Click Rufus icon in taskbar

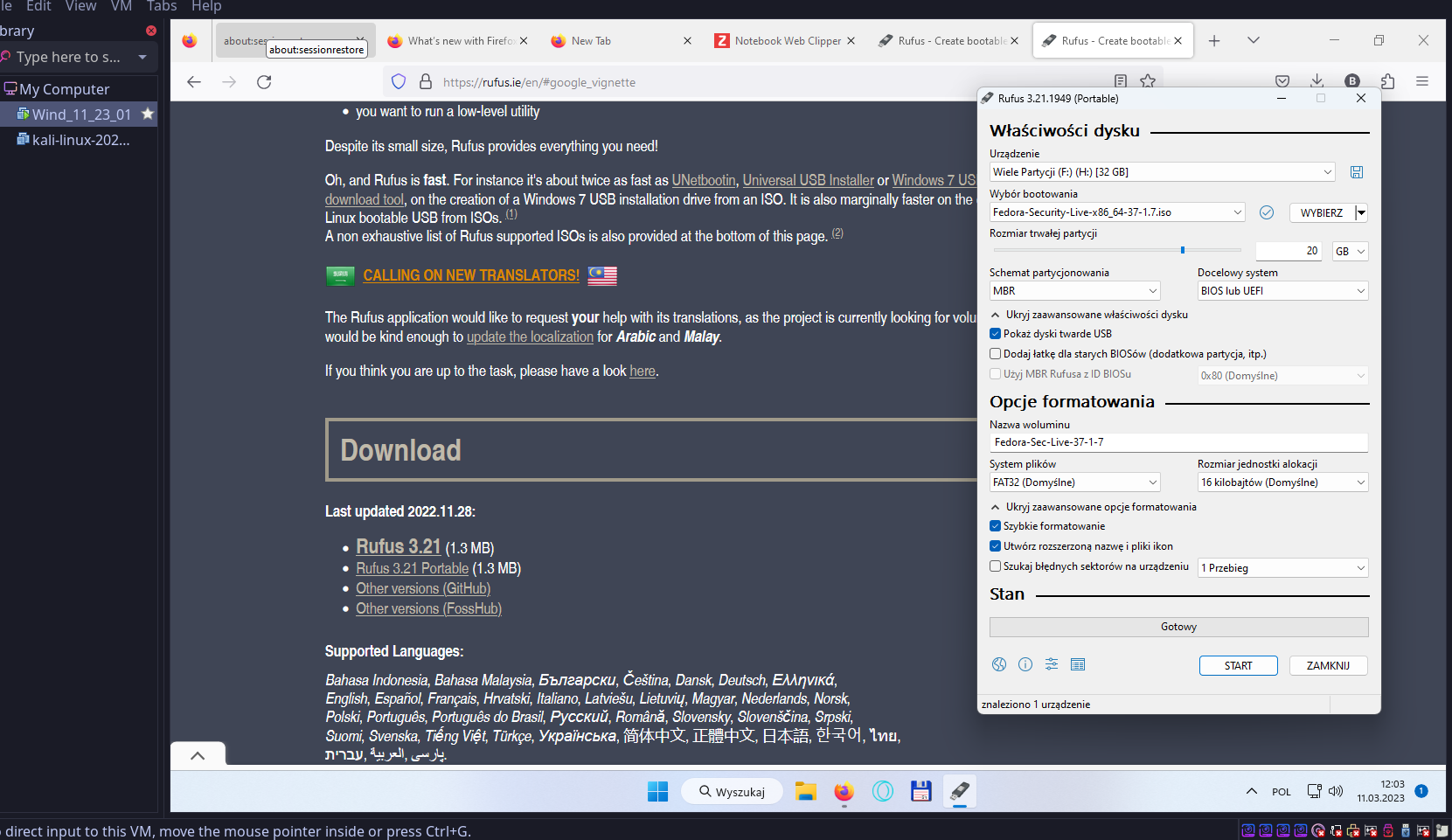click(959, 791)
